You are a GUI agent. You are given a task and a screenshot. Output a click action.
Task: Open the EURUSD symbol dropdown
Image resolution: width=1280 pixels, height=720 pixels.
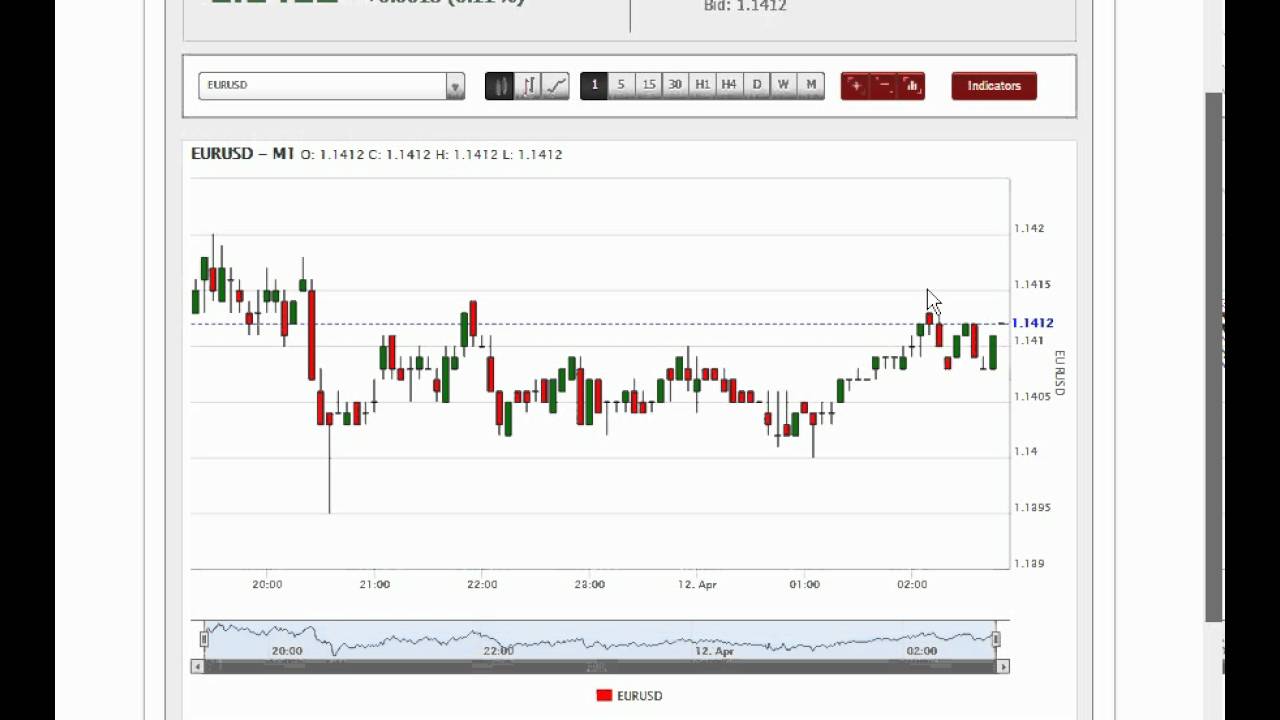pos(331,85)
